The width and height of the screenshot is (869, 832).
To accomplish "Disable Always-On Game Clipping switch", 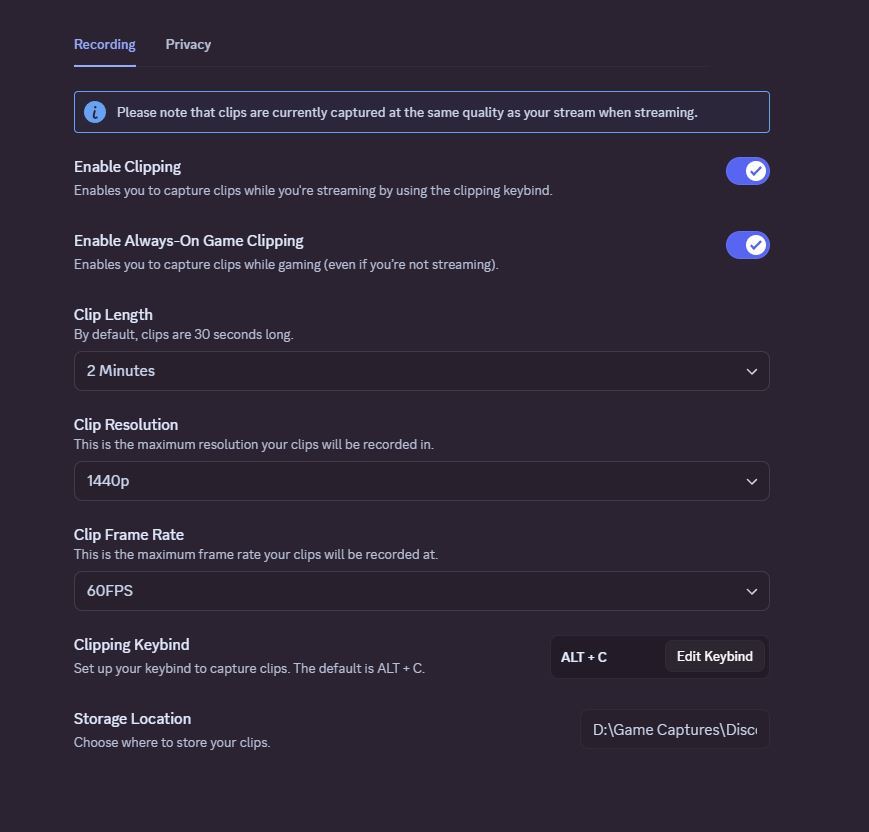I will pyautogui.click(x=747, y=245).
